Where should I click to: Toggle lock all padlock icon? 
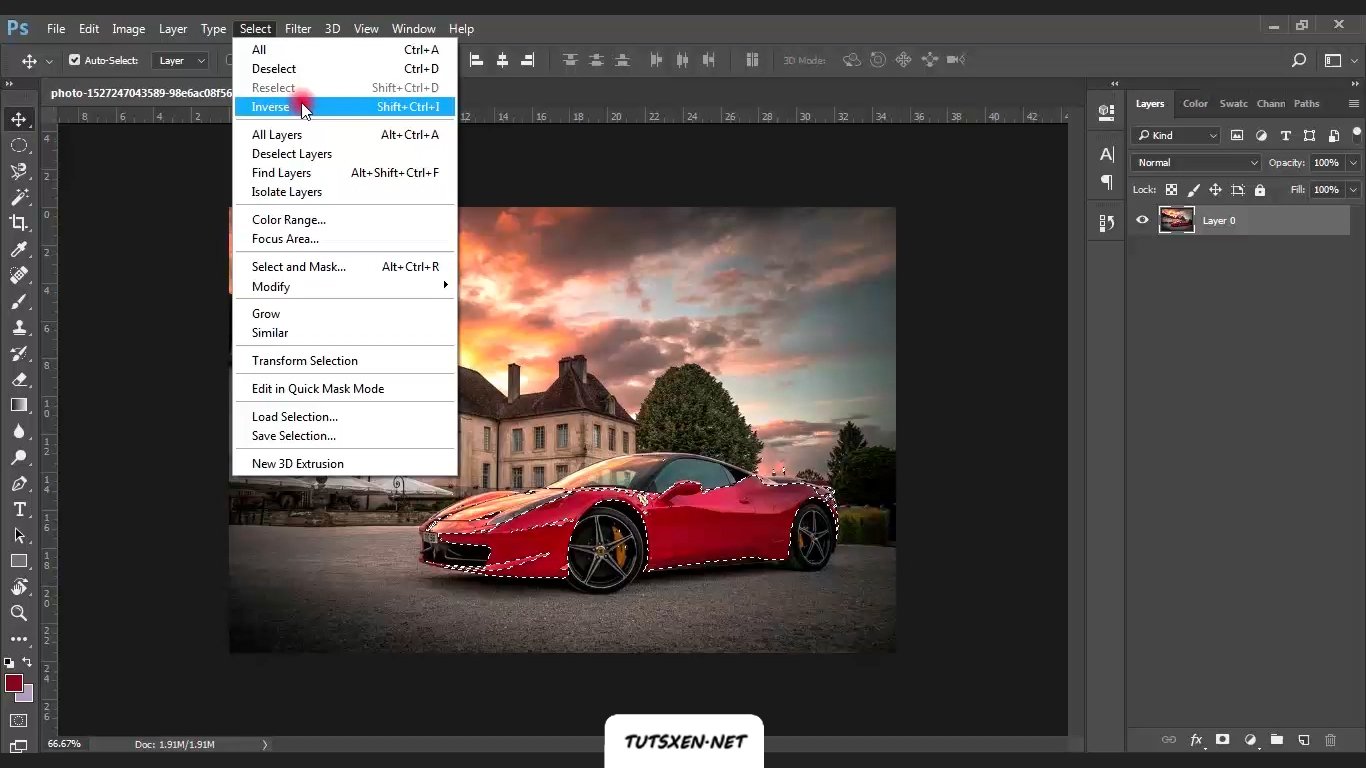[x=1259, y=190]
